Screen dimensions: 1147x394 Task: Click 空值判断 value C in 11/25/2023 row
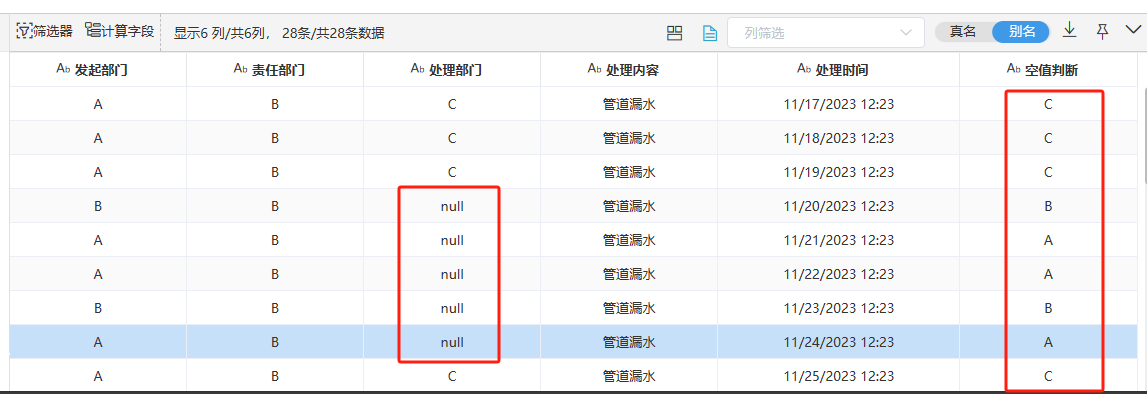1048,376
